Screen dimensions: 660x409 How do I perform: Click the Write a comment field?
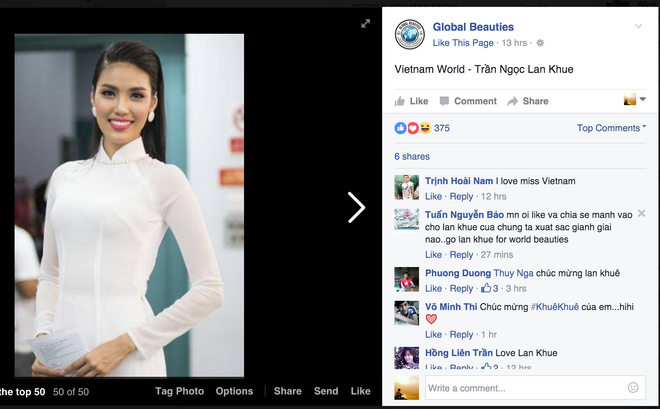pyautogui.click(x=520, y=387)
